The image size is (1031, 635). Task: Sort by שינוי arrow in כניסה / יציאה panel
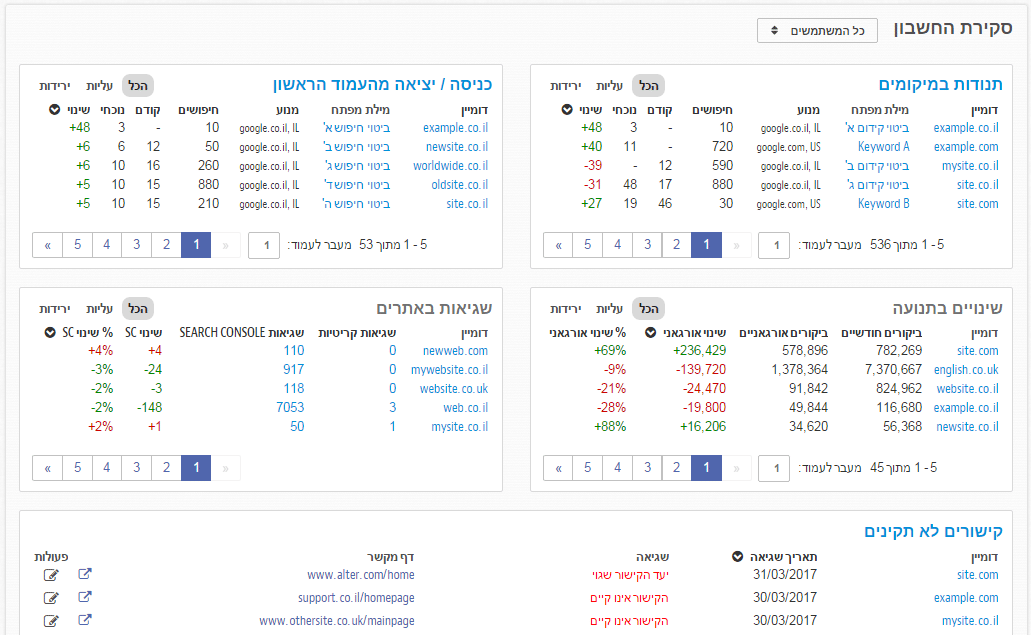(x=55, y=110)
